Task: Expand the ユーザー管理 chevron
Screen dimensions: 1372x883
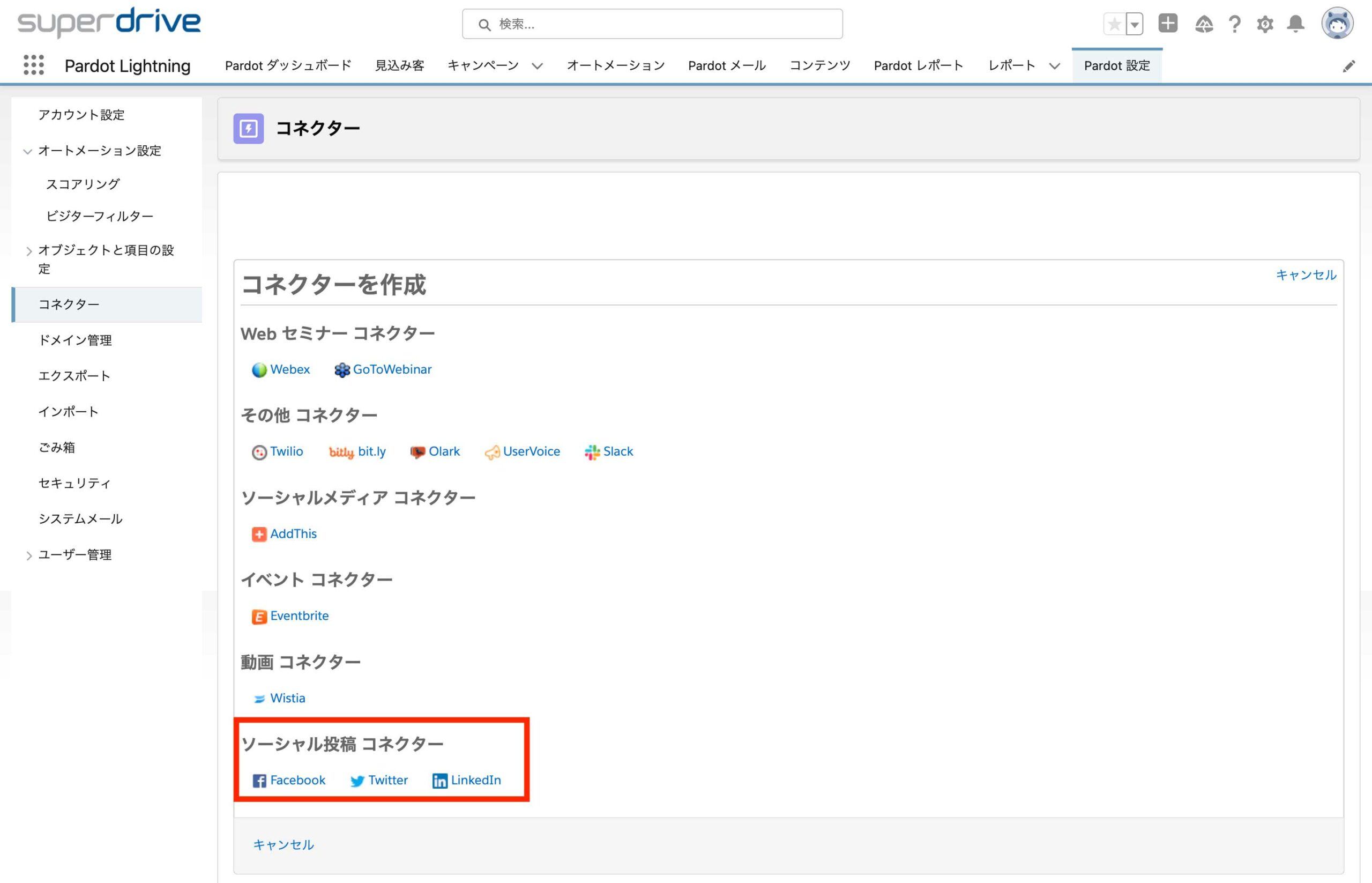Action: click(28, 555)
